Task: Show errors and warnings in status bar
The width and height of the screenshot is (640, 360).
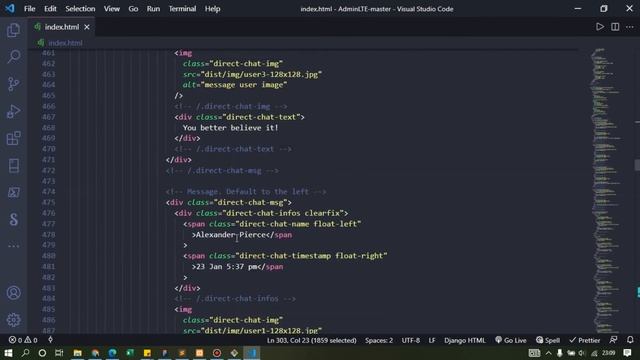Action: (x=23, y=340)
